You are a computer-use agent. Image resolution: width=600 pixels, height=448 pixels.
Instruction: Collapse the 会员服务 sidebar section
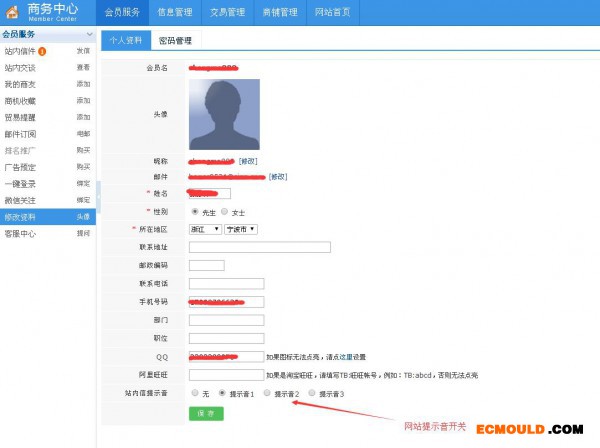click(x=89, y=34)
